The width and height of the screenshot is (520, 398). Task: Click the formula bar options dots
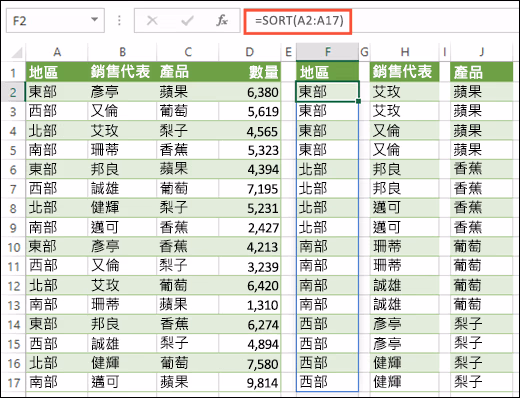pos(119,21)
